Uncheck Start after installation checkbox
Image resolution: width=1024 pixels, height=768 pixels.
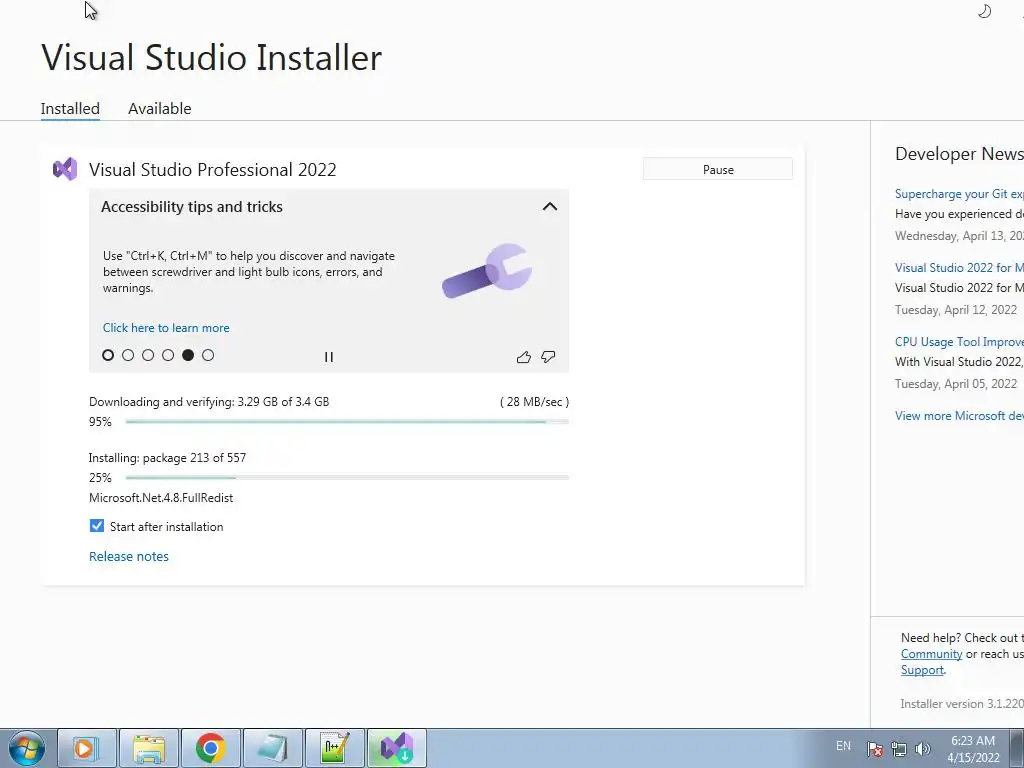97,526
